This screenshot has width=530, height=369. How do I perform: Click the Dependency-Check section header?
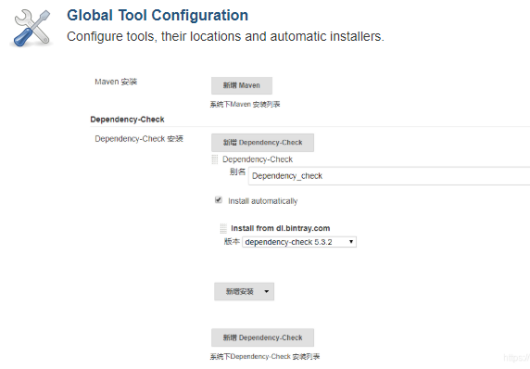[x=127, y=119]
